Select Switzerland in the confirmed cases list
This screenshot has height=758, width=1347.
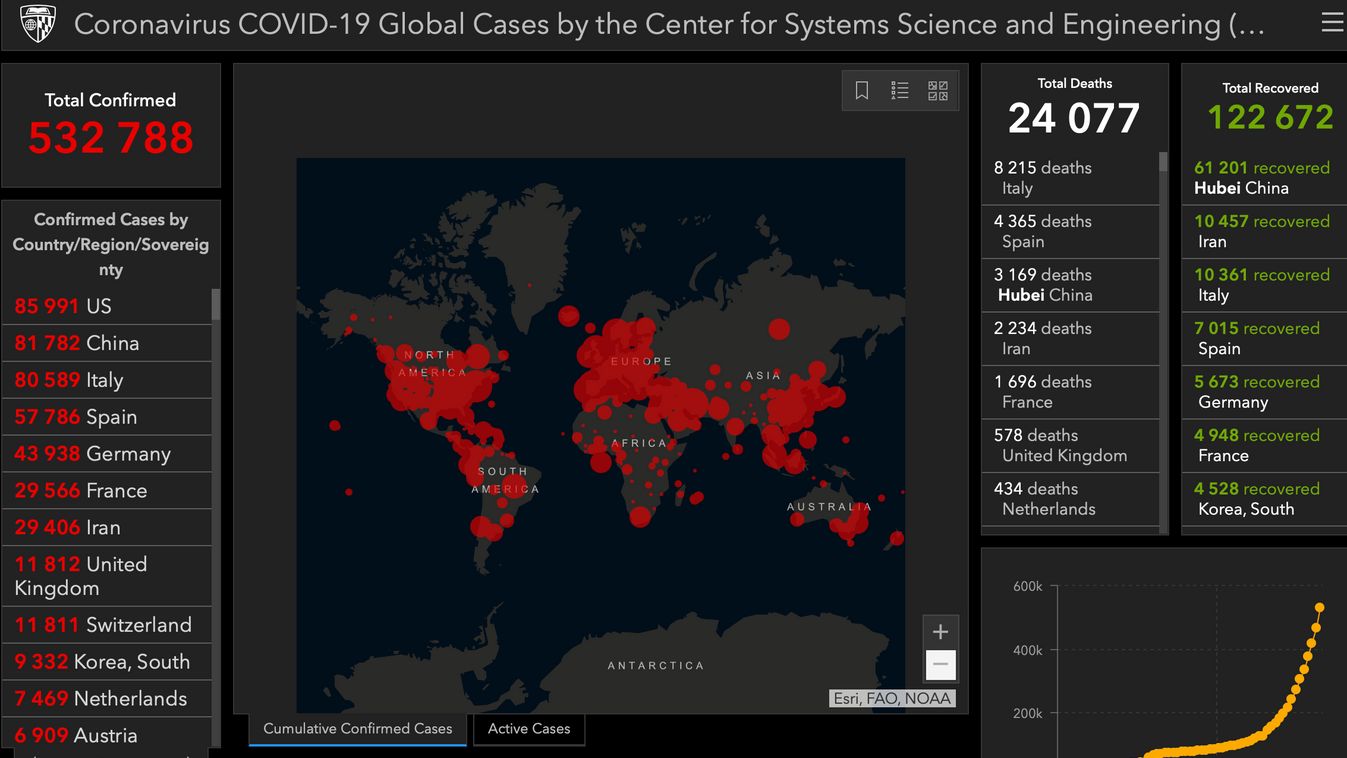pos(107,625)
